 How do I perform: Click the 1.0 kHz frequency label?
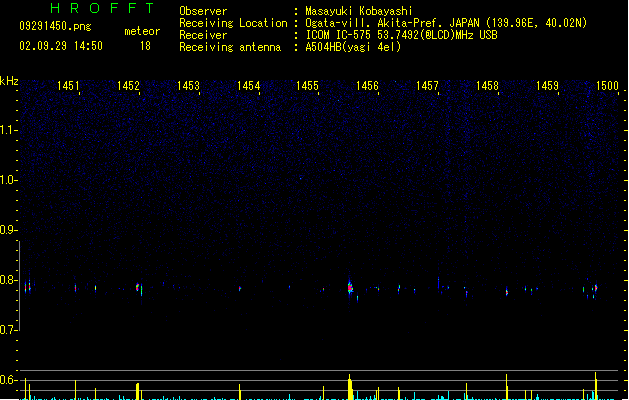(8, 180)
